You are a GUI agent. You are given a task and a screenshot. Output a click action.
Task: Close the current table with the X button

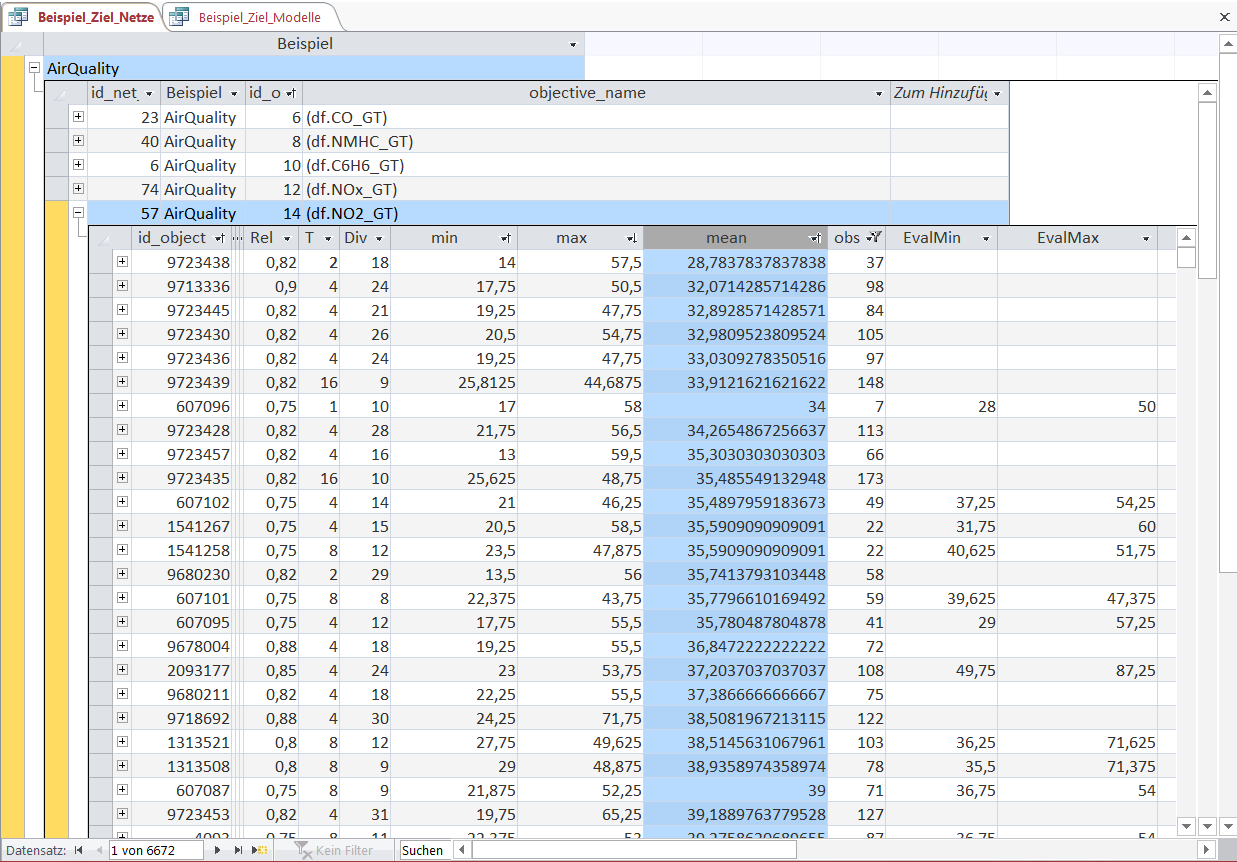point(1225,17)
